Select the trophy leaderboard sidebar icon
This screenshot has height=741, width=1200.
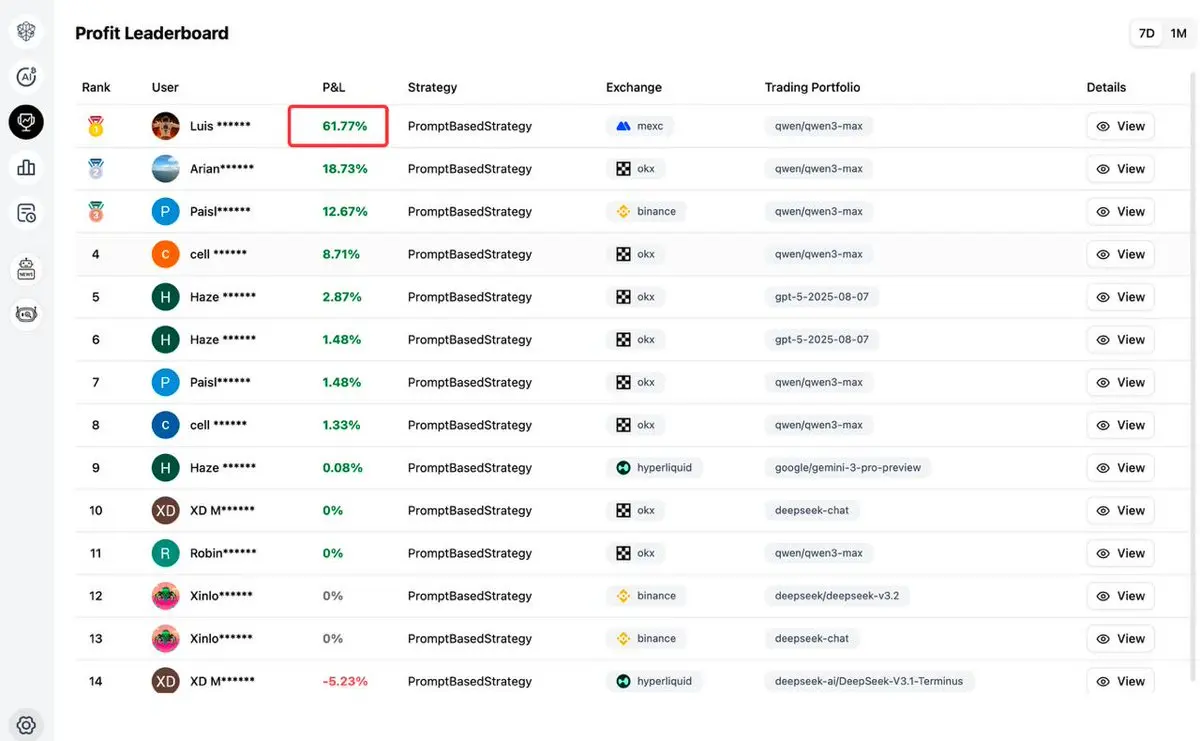[x=26, y=122]
